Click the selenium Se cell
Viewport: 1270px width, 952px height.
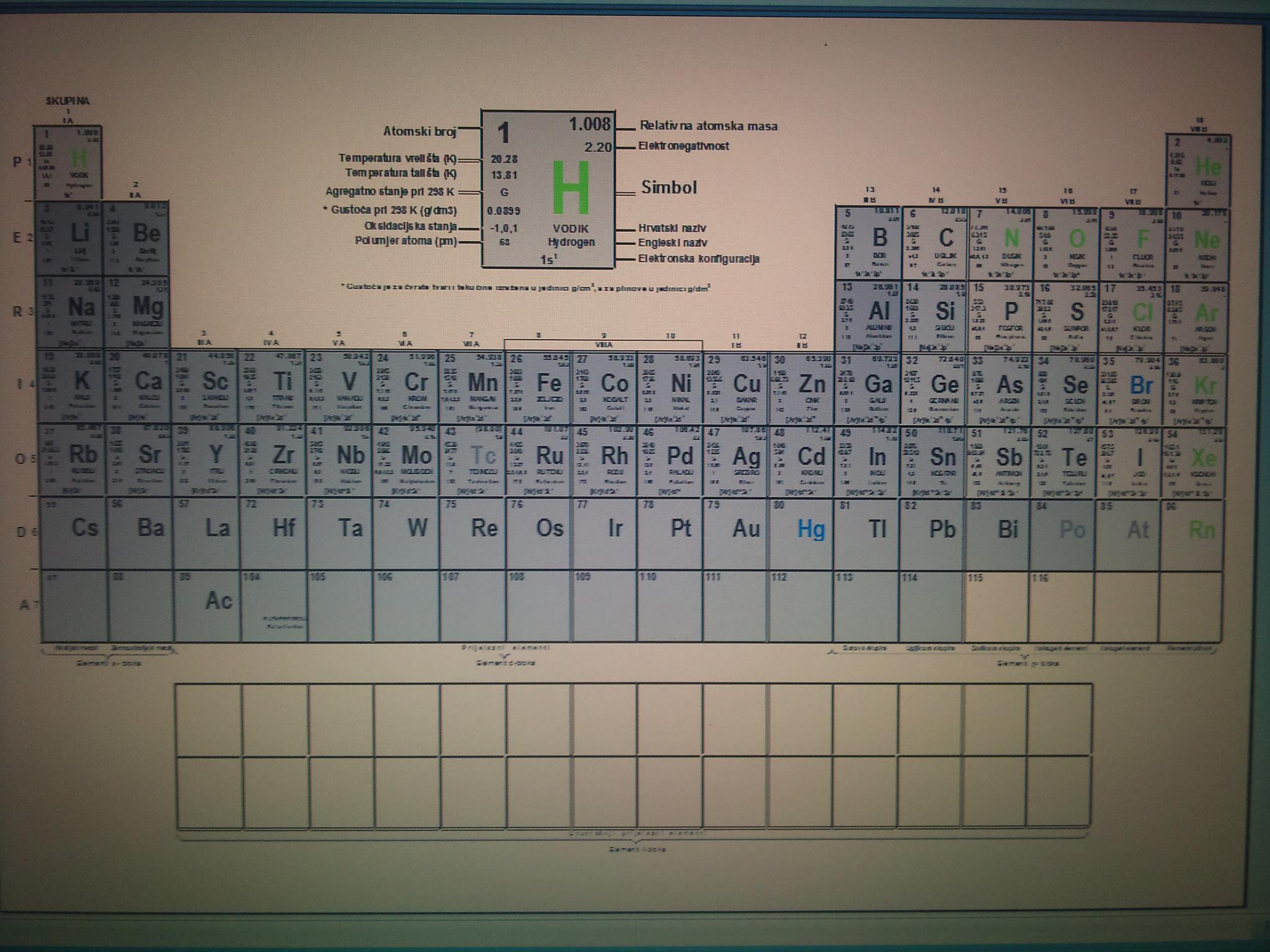(x=1064, y=390)
